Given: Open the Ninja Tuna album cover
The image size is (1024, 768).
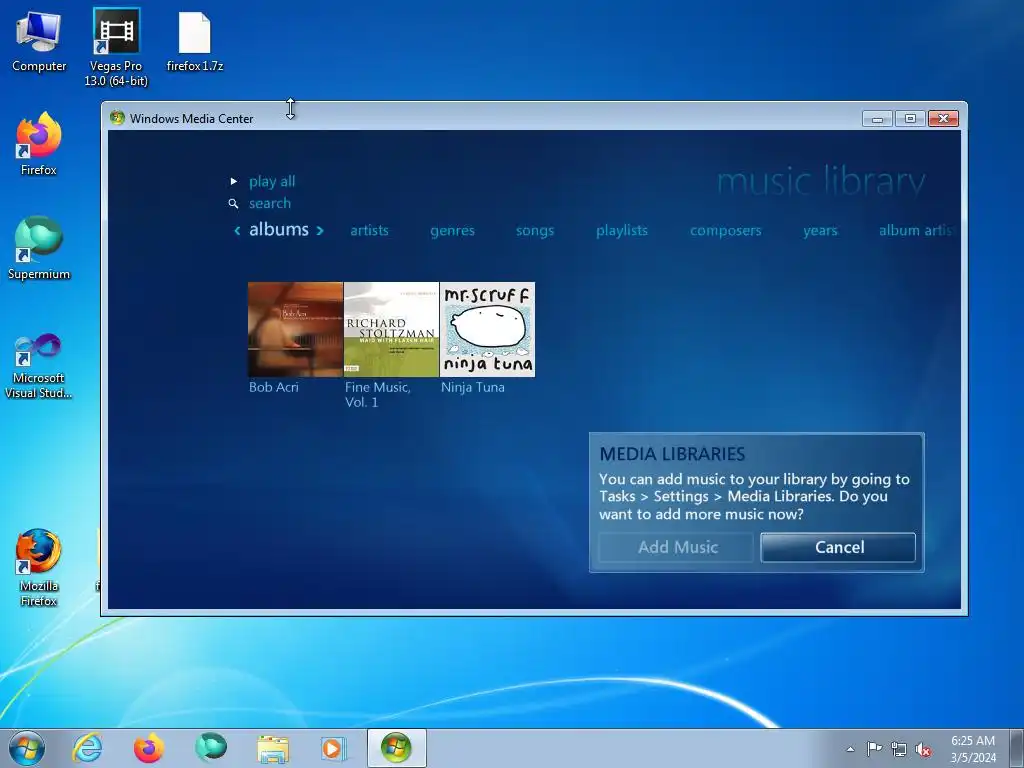Looking at the screenshot, I should pyautogui.click(x=487, y=329).
